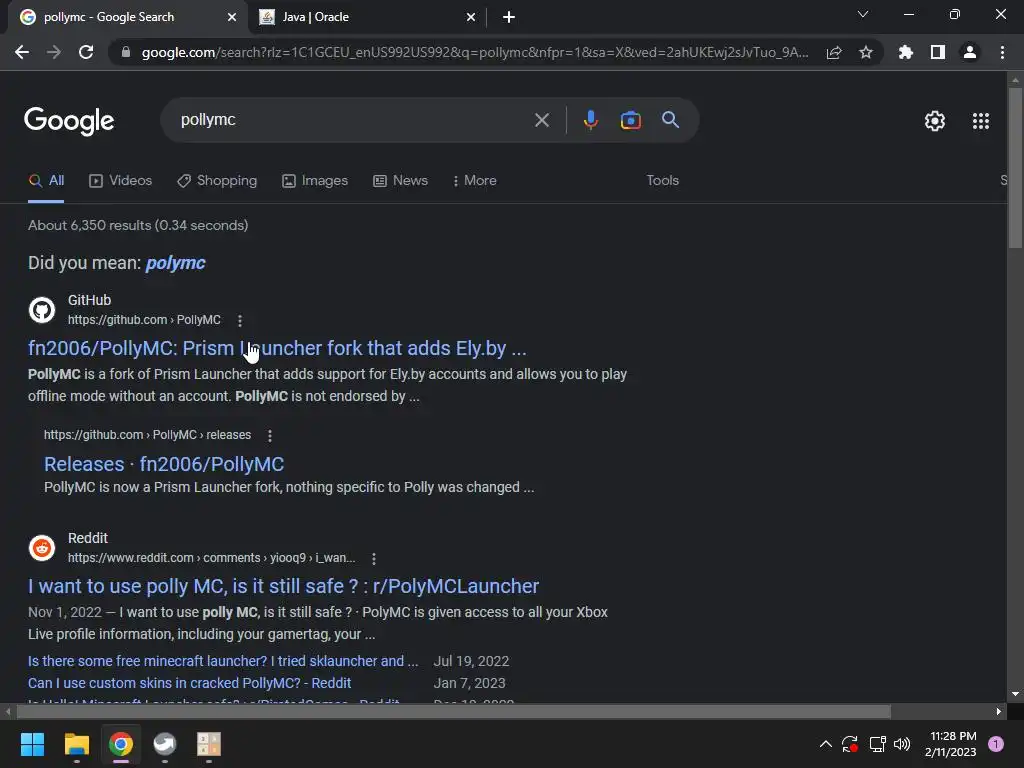Image resolution: width=1024 pixels, height=768 pixels.
Task: Click the address bar URL
Action: (475, 52)
